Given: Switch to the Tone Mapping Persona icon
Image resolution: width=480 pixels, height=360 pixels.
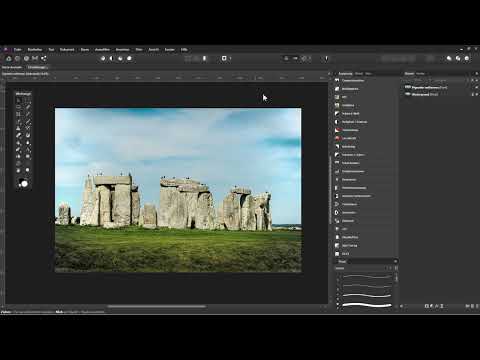Looking at the screenshot, I should 35,58.
